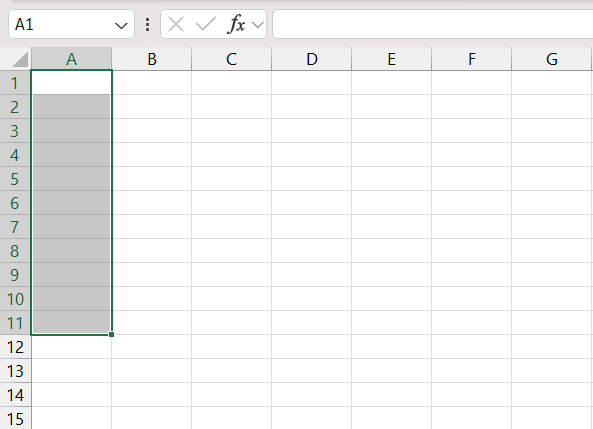
Task: Select row 3 header
Action: [x=15, y=131]
